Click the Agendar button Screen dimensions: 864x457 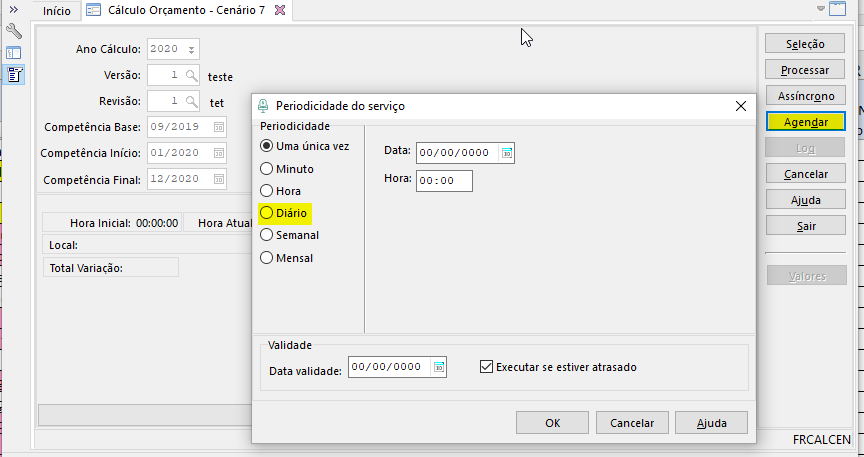pyautogui.click(x=805, y=121)
